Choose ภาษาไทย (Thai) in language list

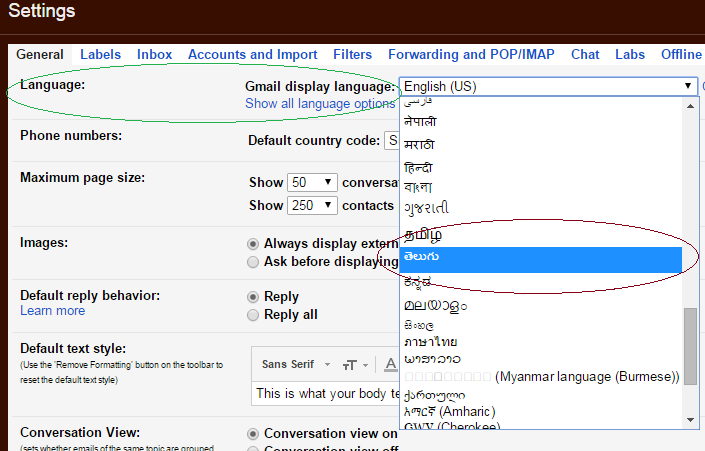(x=540, y=342)
